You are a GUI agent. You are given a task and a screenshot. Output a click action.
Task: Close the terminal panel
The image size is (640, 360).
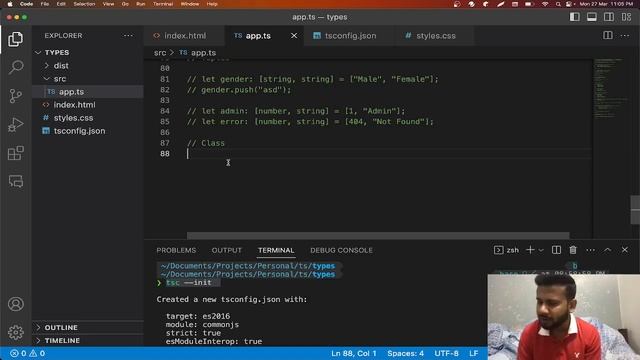pyautogui.click(x=625, y=250)
